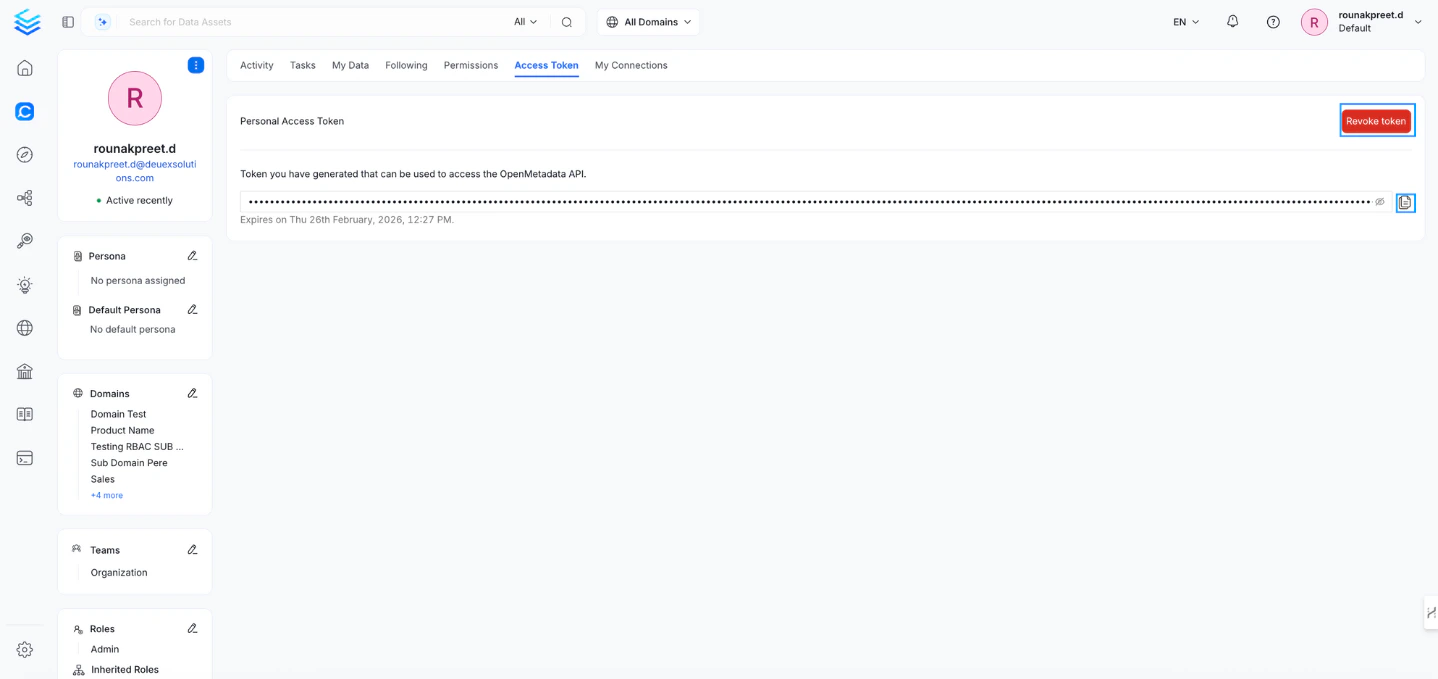The width and height of the screenshot is (1438, 679).
Task: Open the Observability magnifier icon in sidebar
Action: tap(25, 241)
